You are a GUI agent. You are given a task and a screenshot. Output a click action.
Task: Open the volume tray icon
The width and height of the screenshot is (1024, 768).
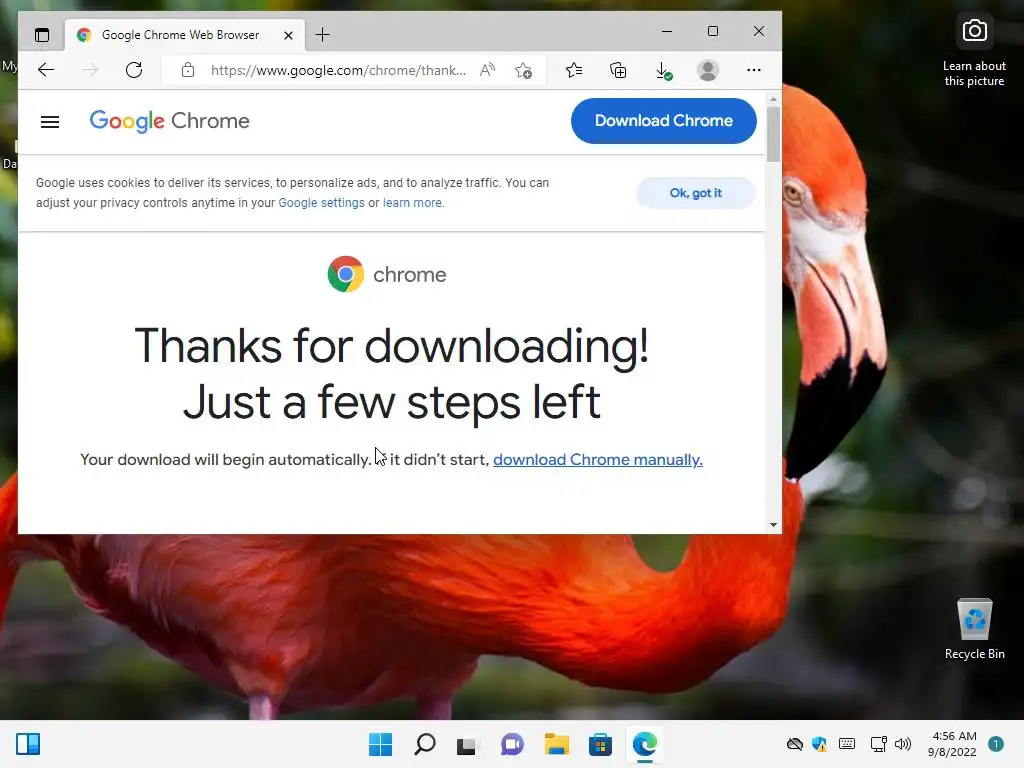click(x=903, y=744)
